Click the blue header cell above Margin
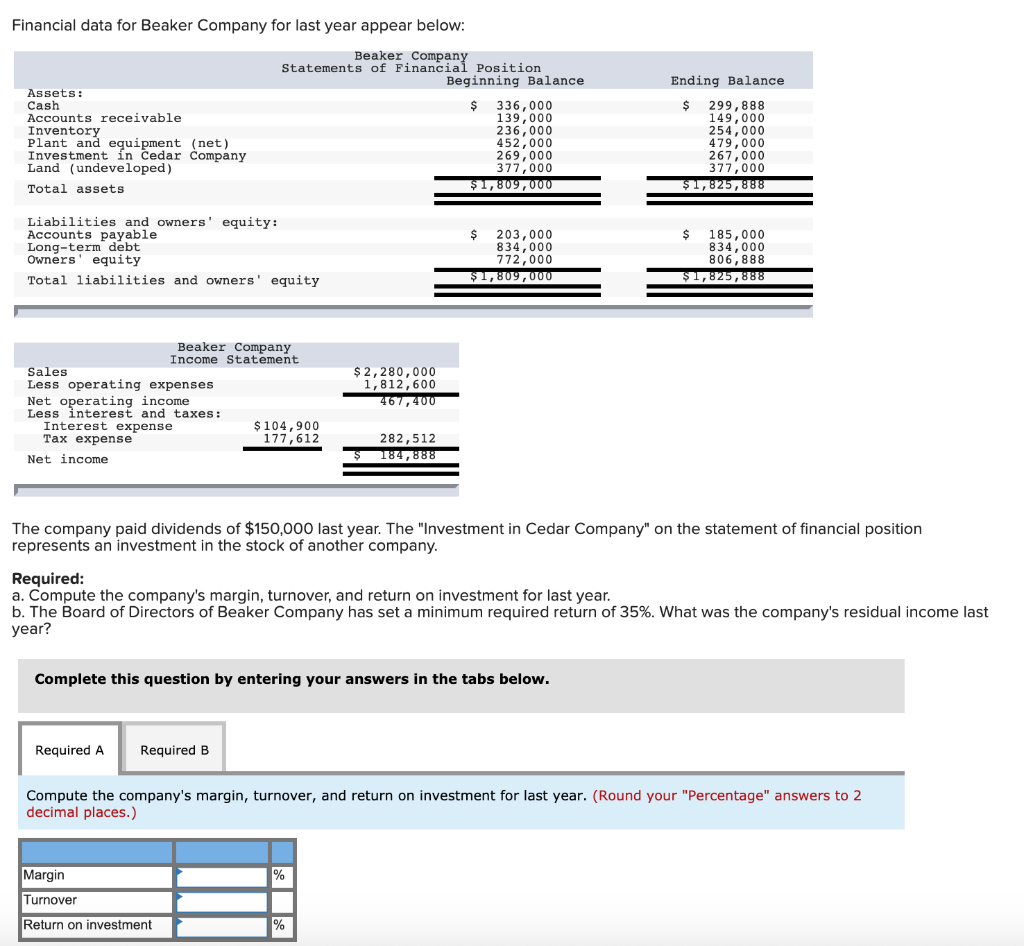 pyautogui.click(x=95, y=851)
